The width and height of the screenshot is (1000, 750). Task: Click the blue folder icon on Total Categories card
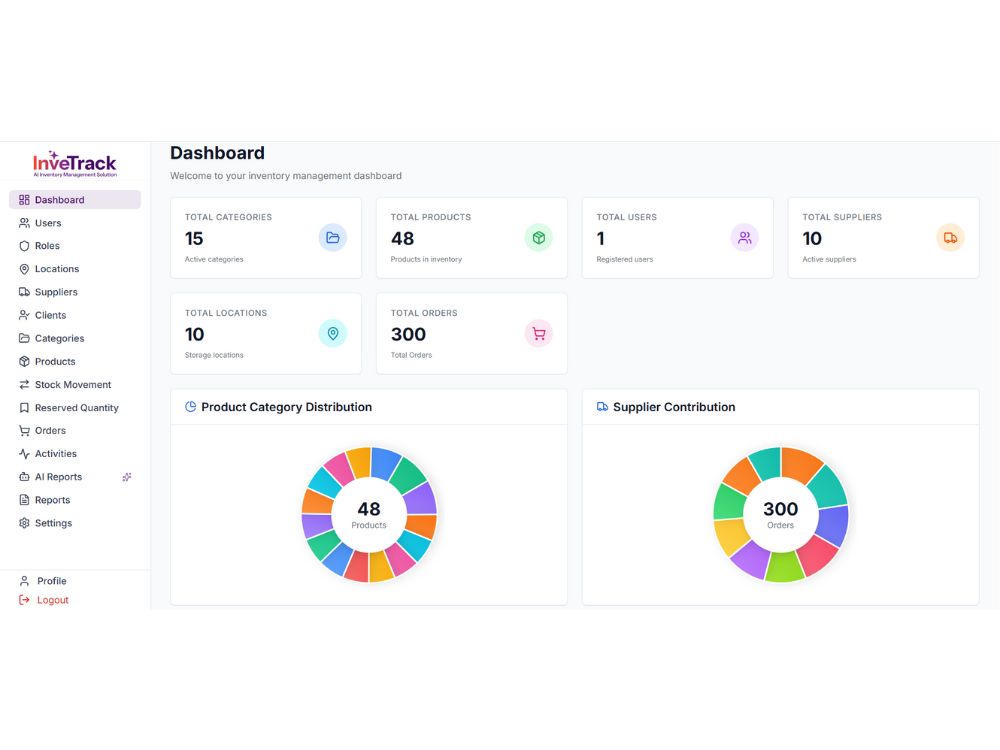coord(333,238)
